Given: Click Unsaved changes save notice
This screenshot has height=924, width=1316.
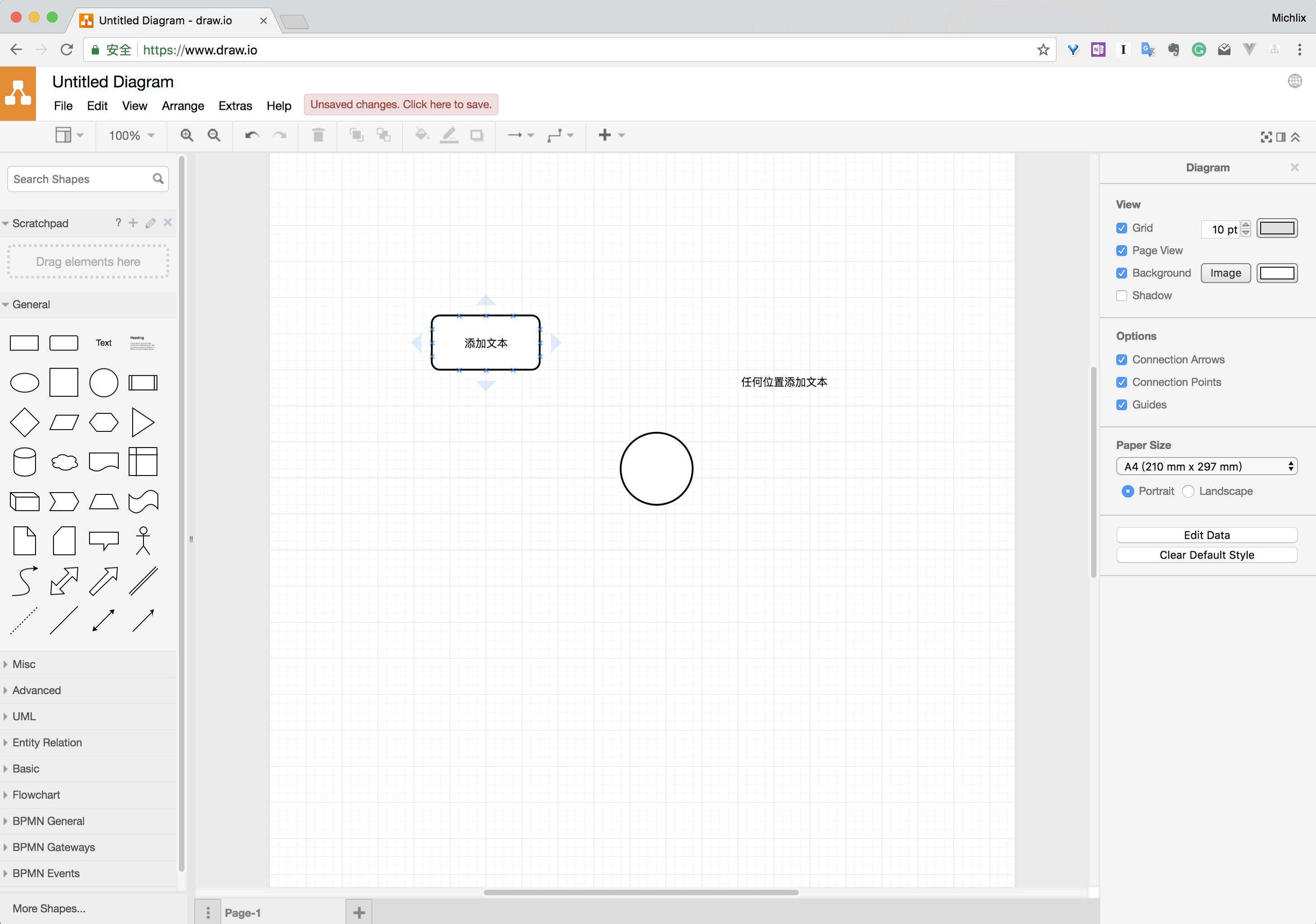Looking at the screenshot, I should click(401, 104).
